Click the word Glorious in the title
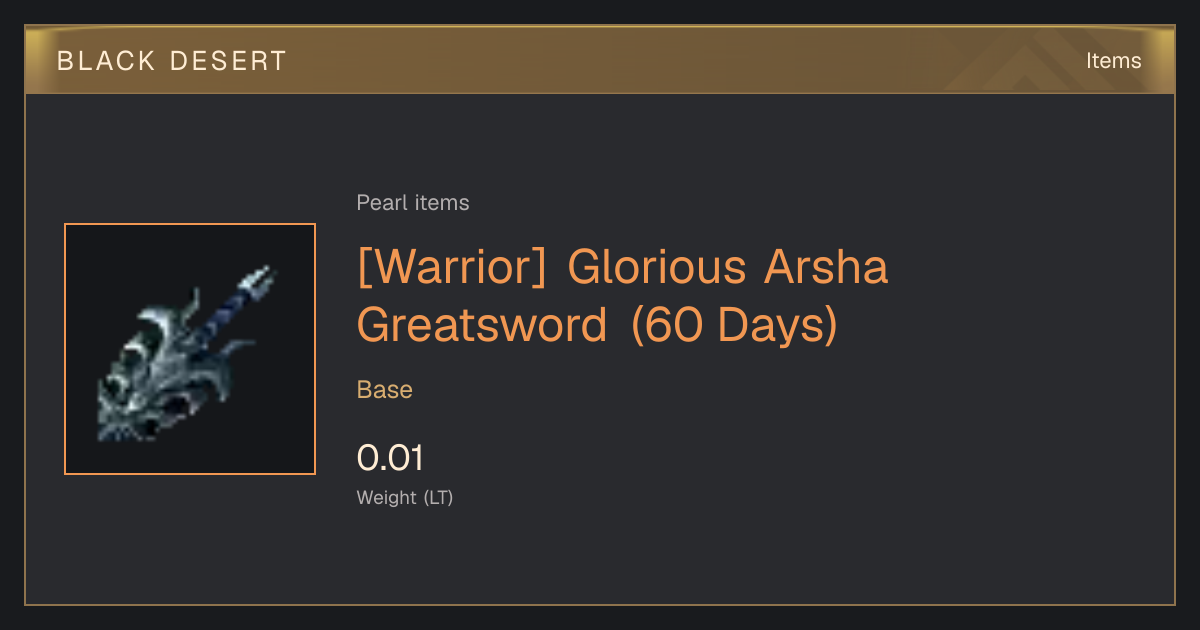Screen dimensions: 1200x630 657,267
